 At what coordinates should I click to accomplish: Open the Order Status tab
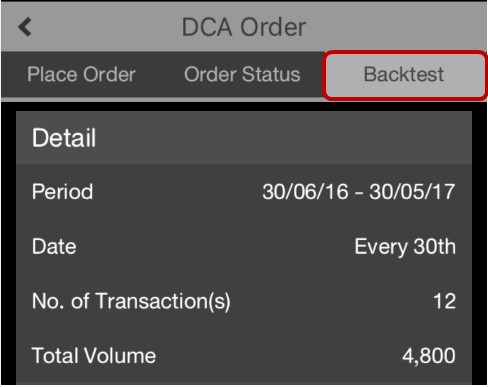[242, 74]
